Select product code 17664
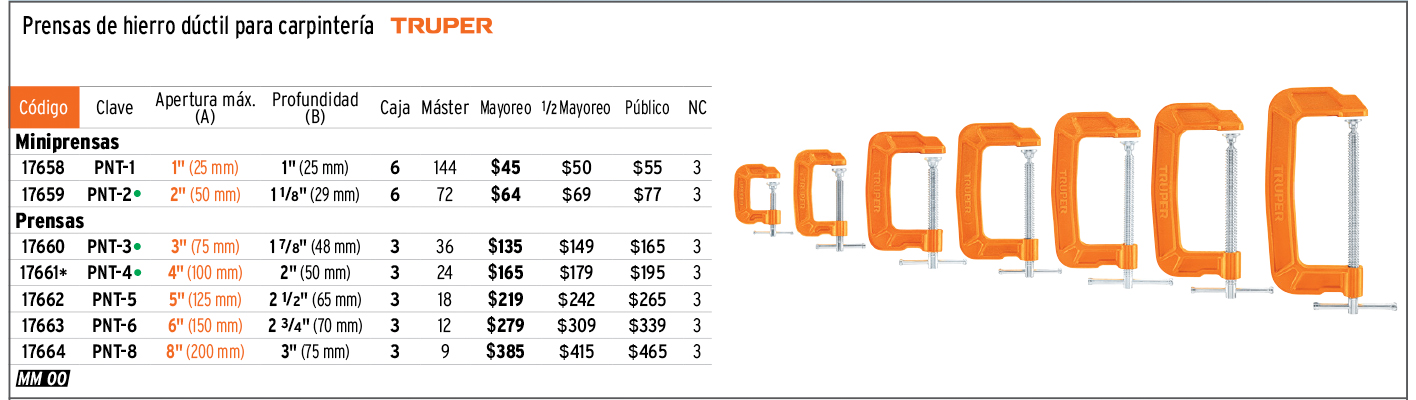This screenshot has height=400, width=1416. coord(42,351)
